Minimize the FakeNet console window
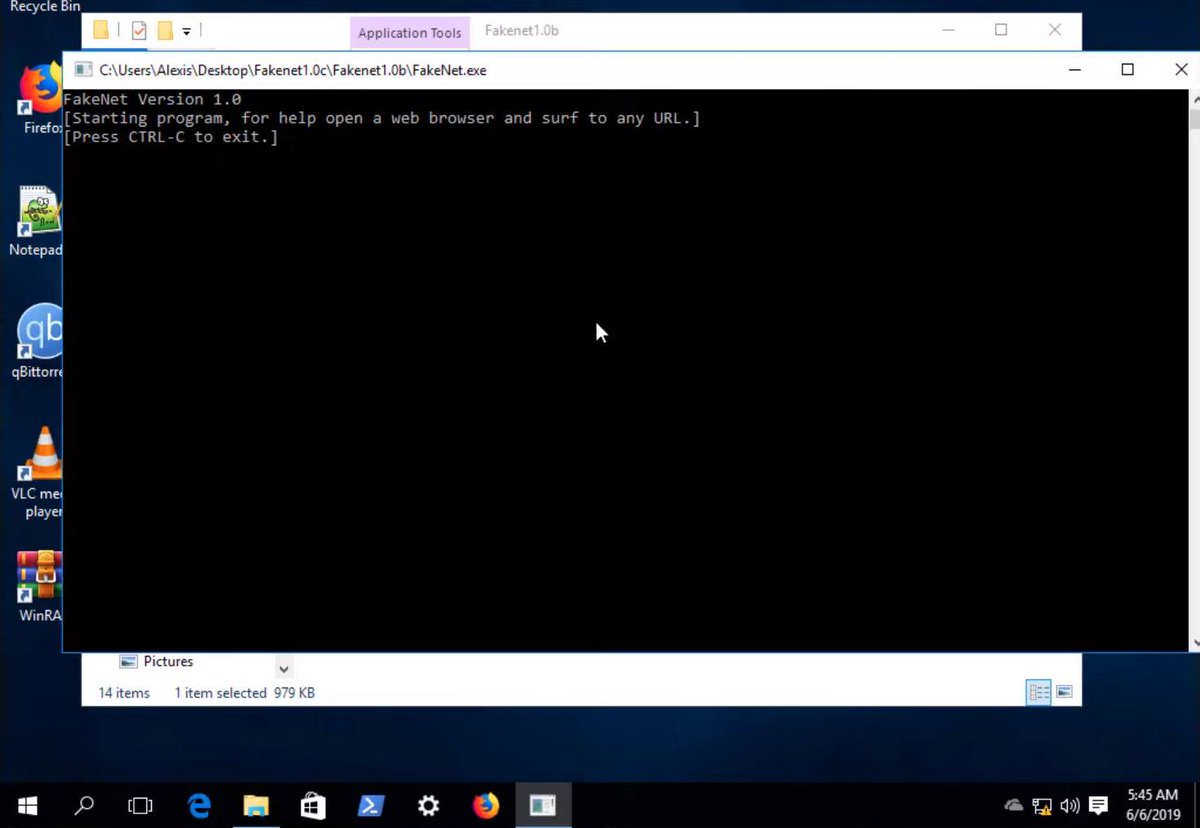Viewport: 1200px width, 828px height. (1074, 70)
